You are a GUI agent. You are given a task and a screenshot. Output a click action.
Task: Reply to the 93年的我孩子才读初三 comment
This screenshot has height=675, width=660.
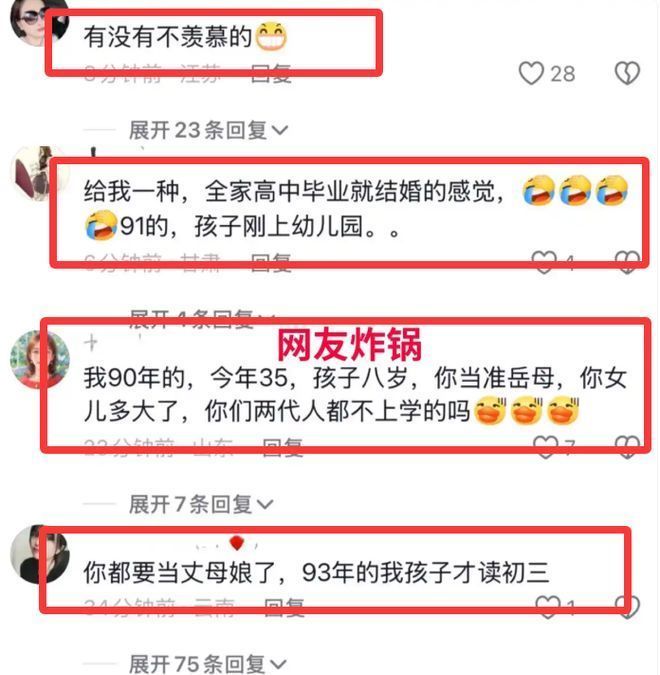click(284, 607)
